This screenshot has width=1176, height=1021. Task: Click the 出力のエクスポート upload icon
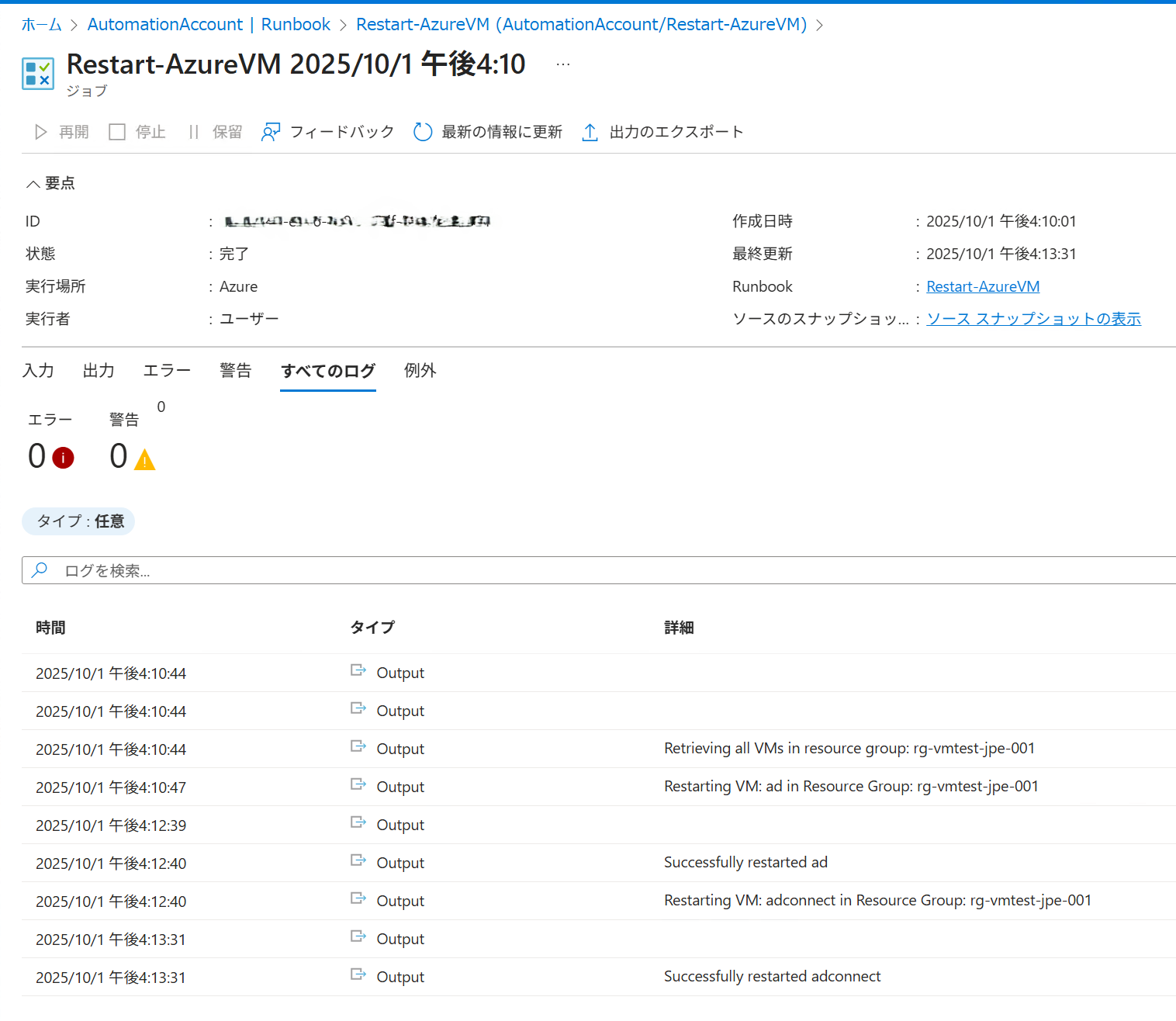(590, 133)
